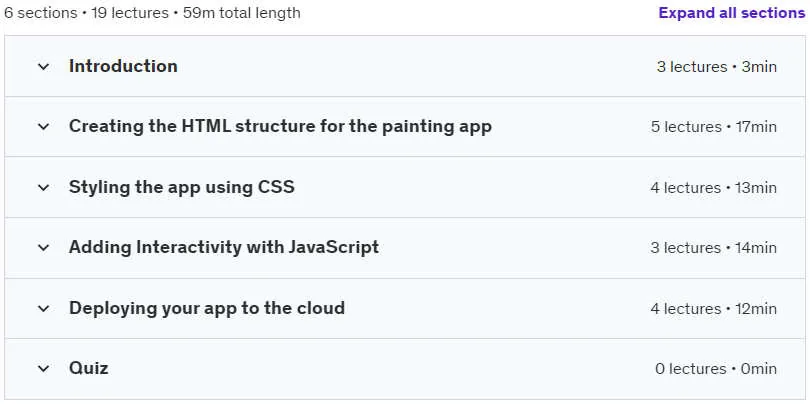Click chevron beside Creating the HTML structure
The height and width of the screenshot is (404, 810).
(x=43, y=127)
